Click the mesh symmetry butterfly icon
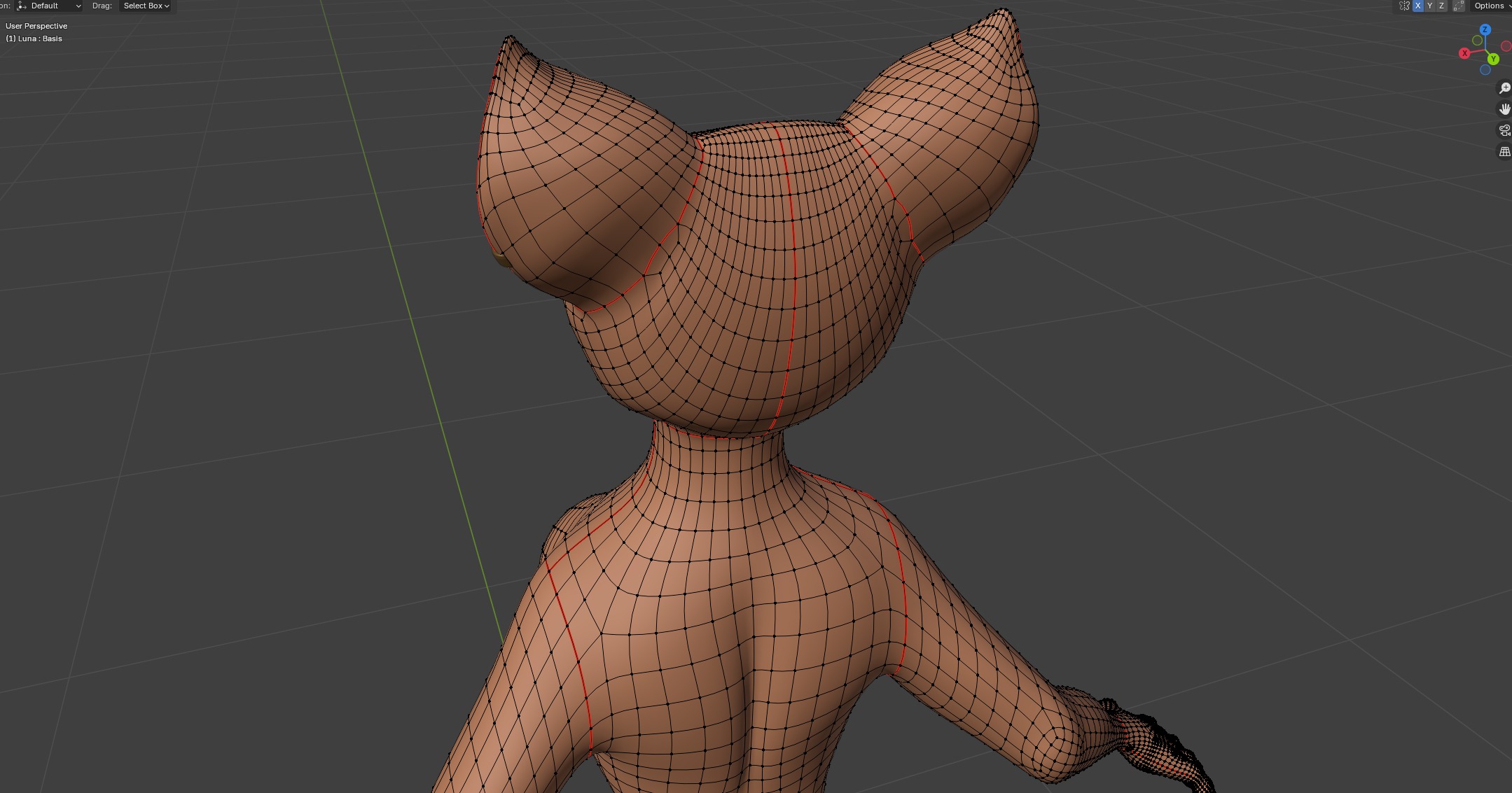Viewport: 1512px width, 793px height. click(x=1404, y=6)
